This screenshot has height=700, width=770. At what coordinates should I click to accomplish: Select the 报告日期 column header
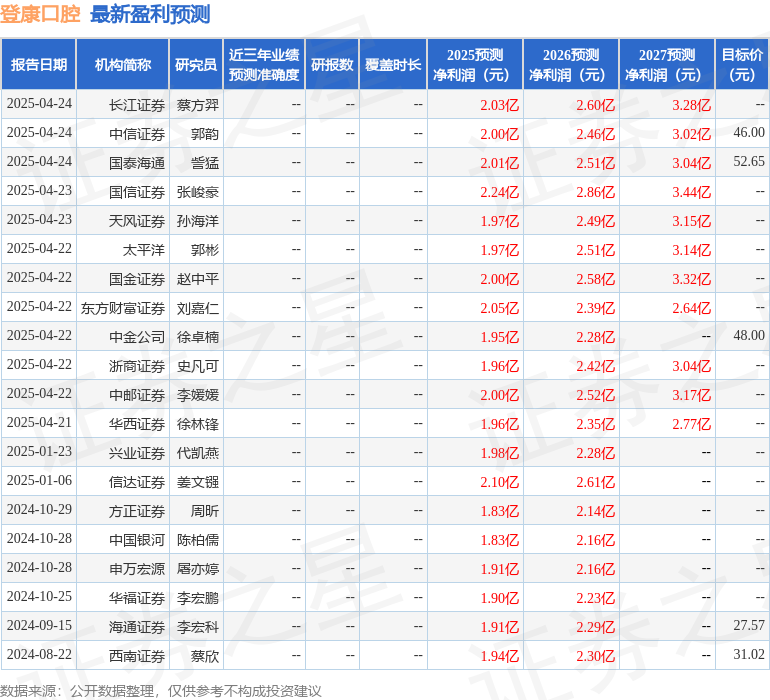point(39,64)
